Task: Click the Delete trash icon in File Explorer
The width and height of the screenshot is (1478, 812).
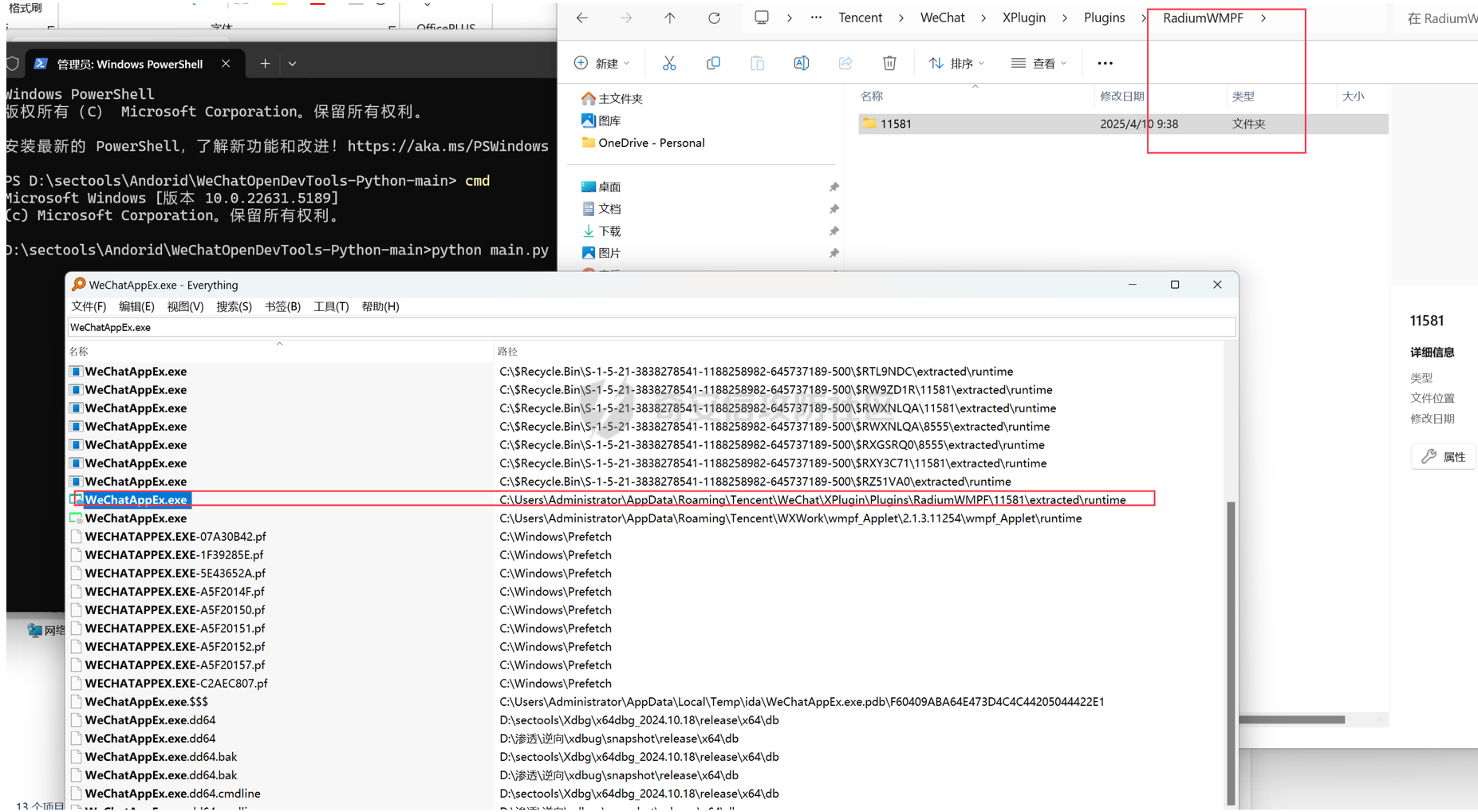Action: [889, 63]
